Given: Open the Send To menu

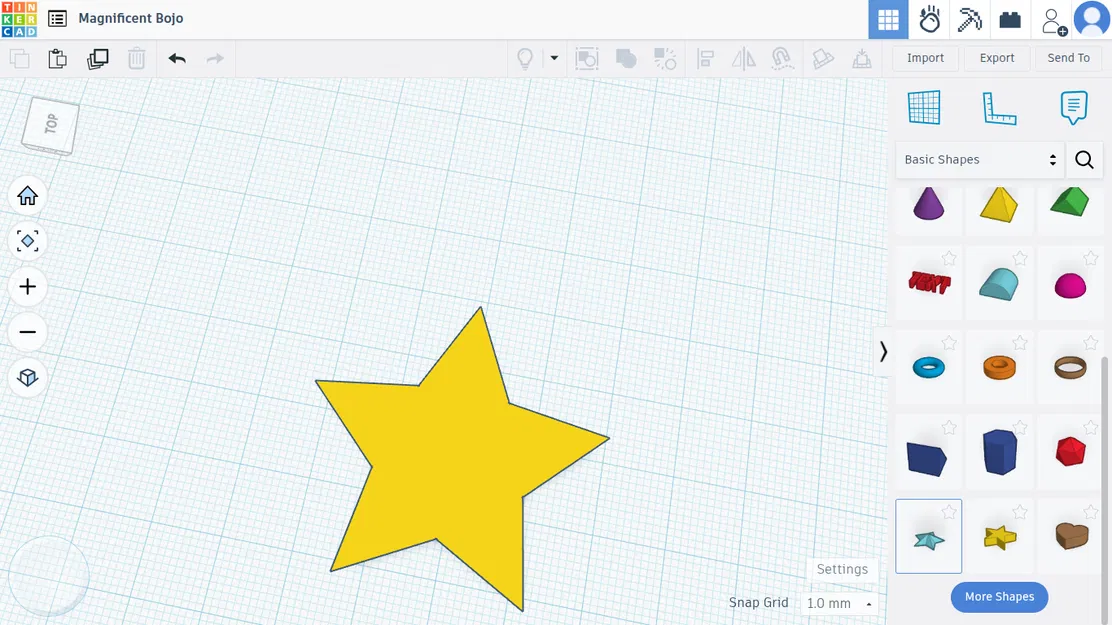Looking at the screenshot, I should pos(1068,58).
